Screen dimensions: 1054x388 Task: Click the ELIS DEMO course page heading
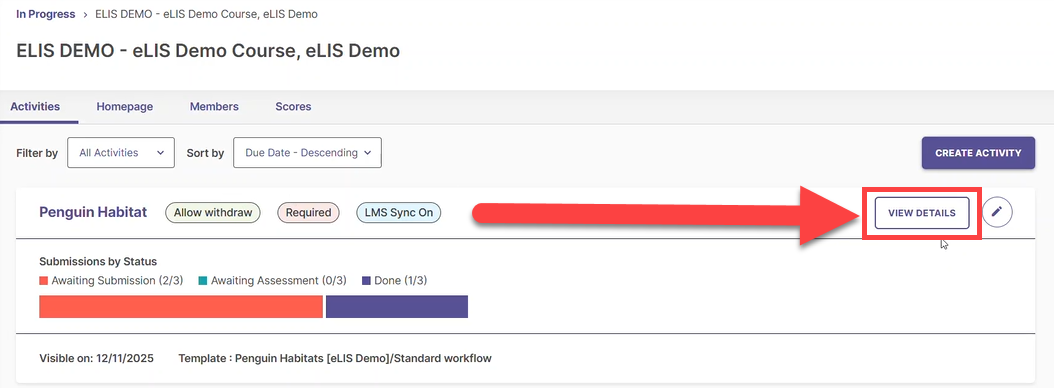coord(208,50)
